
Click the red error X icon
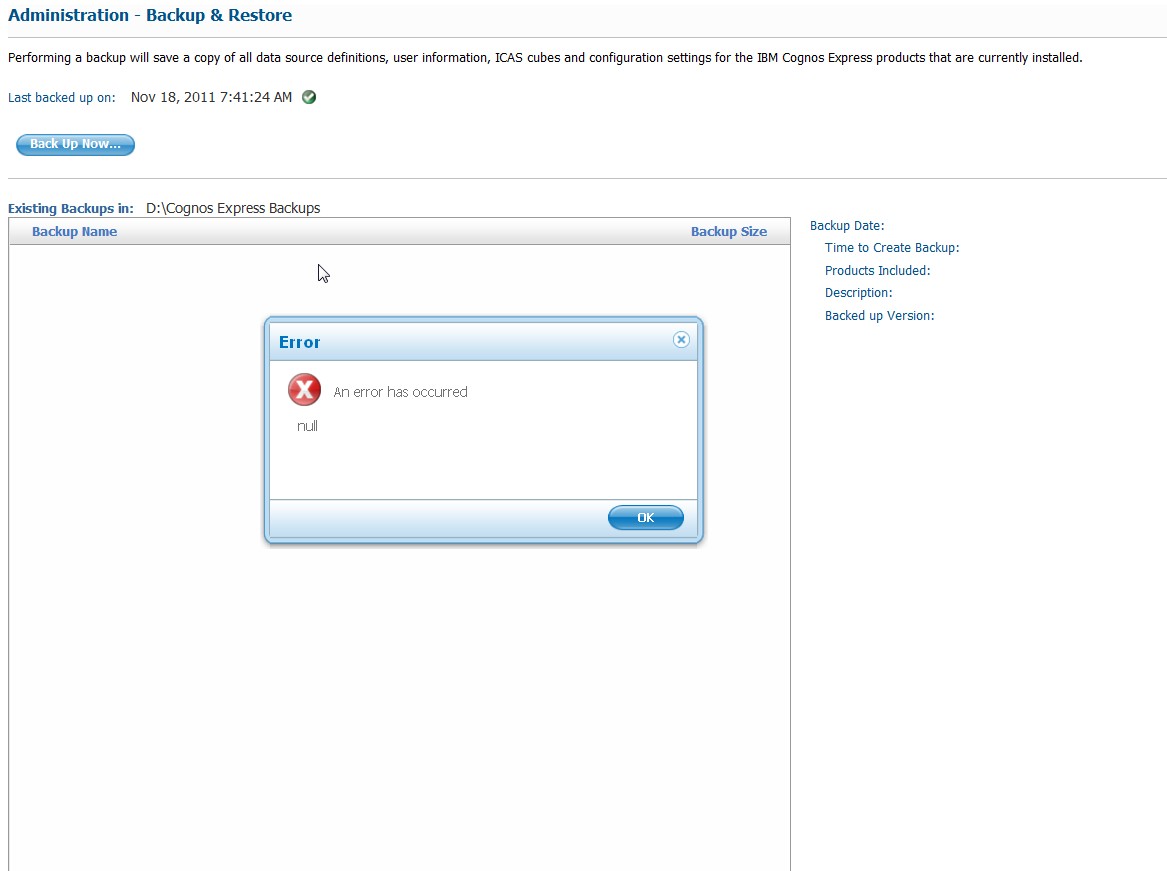coord(304,389)
